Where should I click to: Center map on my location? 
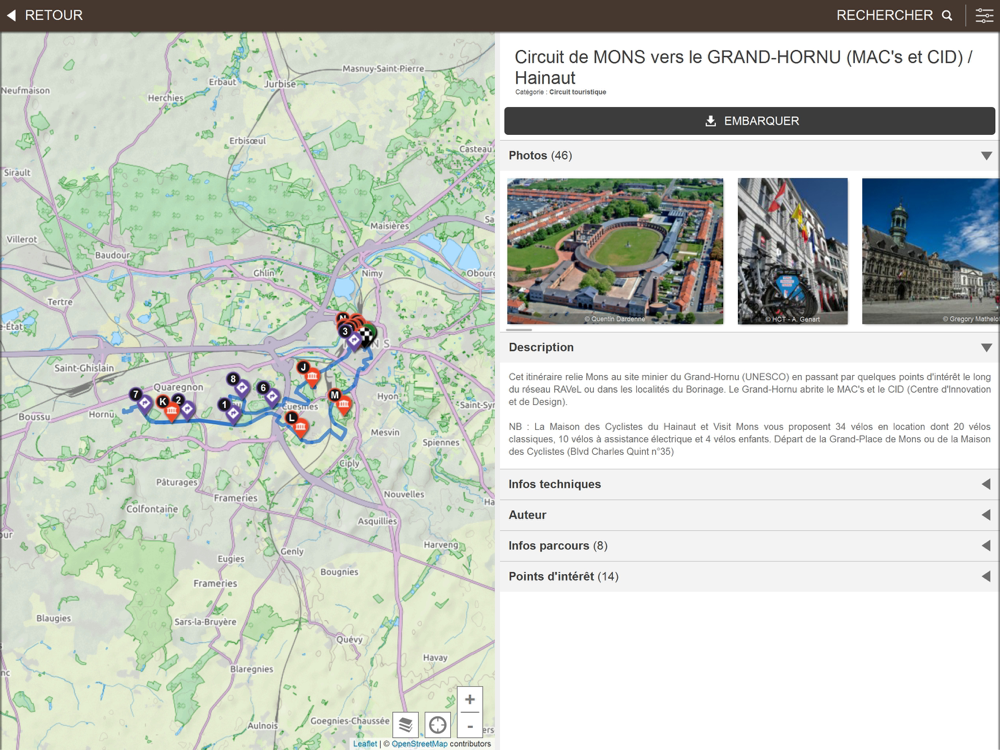coord(438,725)
